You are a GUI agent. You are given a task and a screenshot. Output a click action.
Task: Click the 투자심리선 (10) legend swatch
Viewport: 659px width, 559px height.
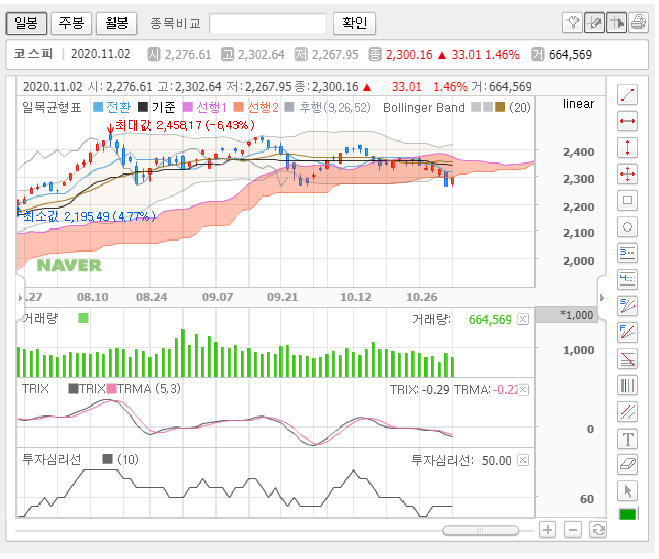107,459
